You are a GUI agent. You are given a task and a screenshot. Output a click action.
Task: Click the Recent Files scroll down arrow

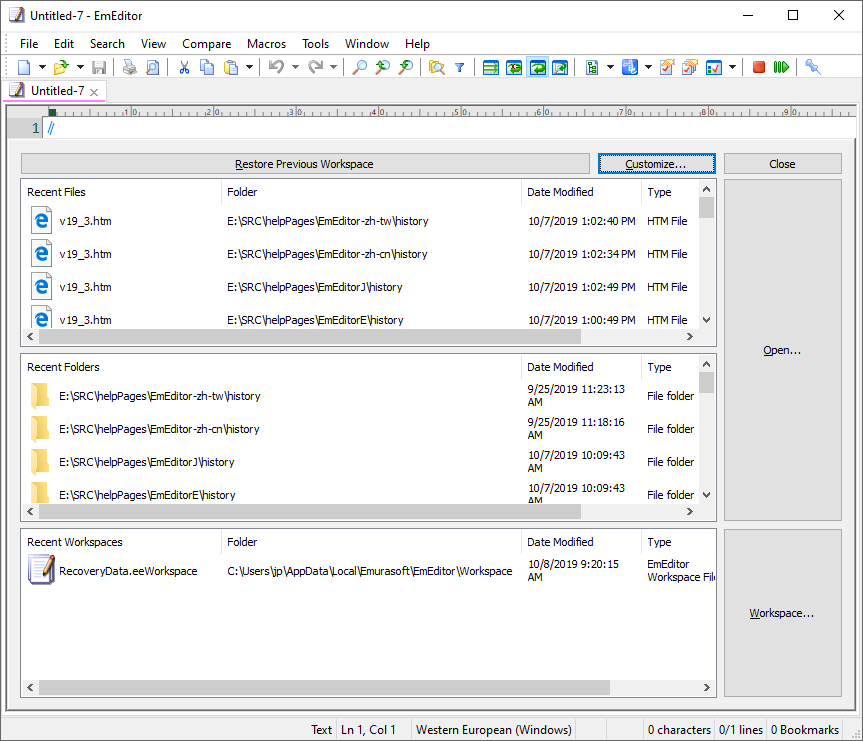707,320
